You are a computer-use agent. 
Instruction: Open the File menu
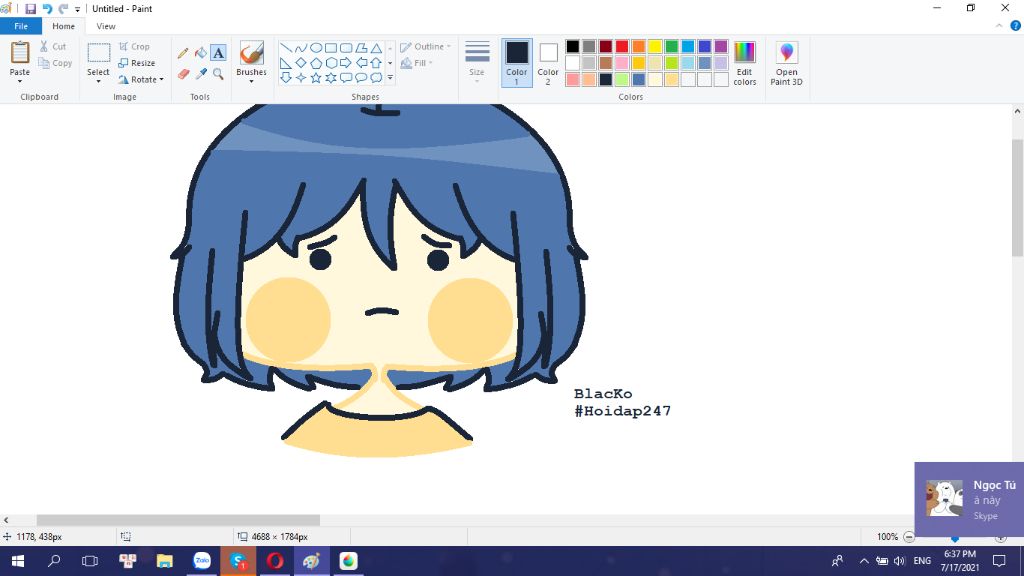(x=21, y=26)
